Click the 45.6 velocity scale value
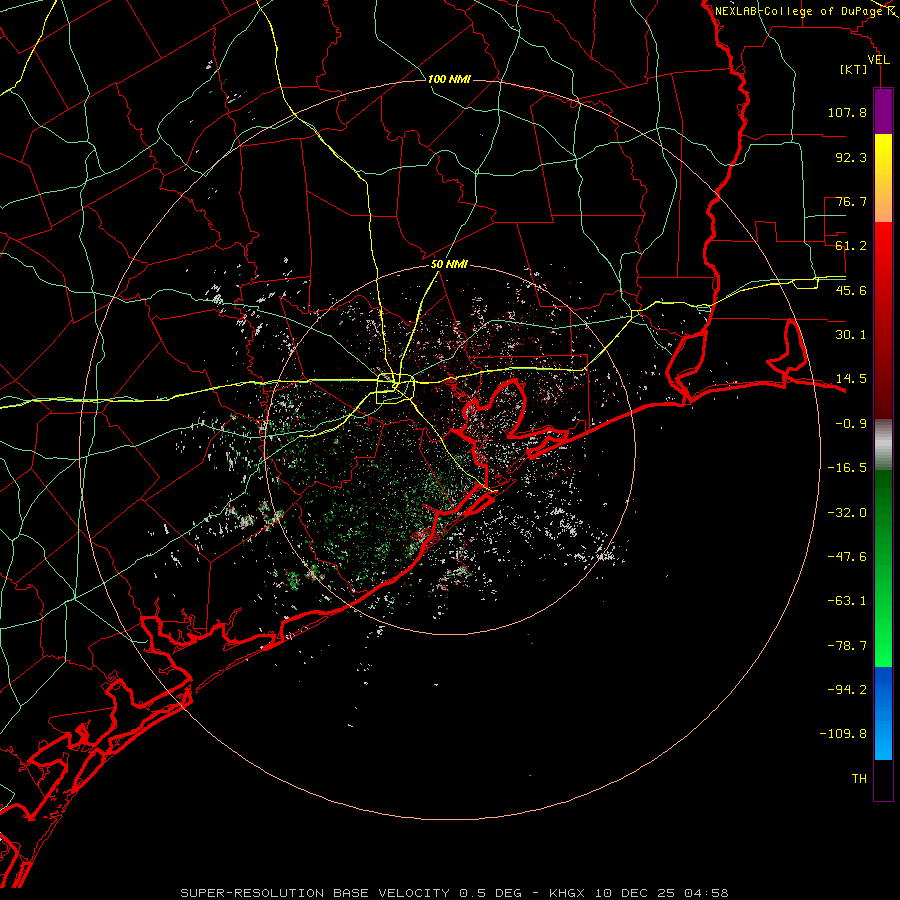900x900 pixels. (x=851, y=290)
